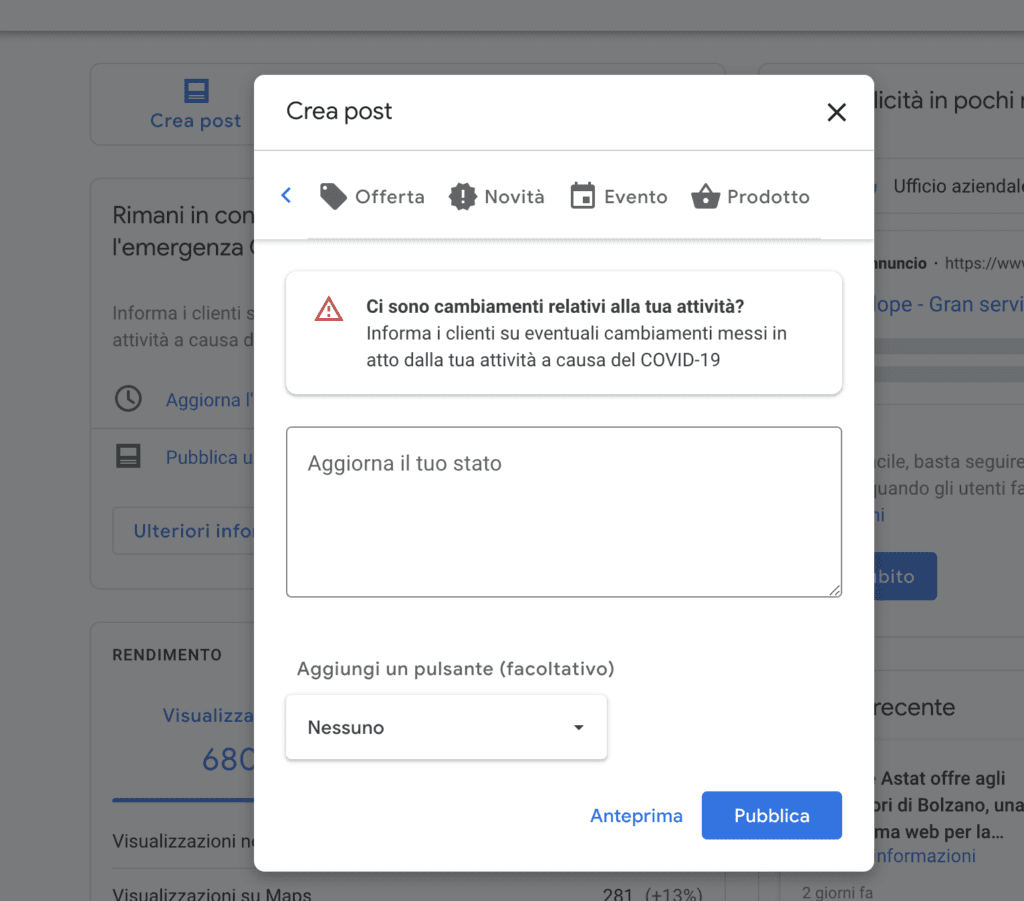Click the Evento calendar icon
Screen dimensions: 1024x901
(582, 196)
